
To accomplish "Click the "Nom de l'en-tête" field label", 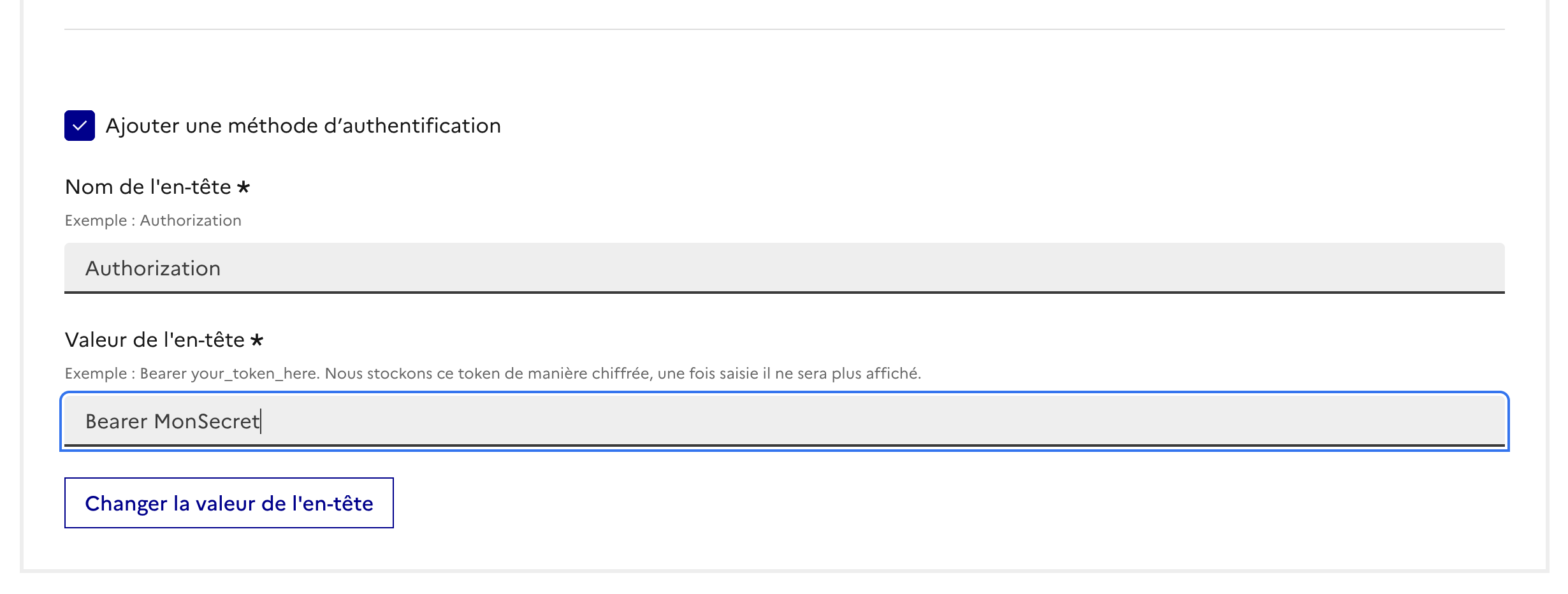I will [x=148, y=187].
